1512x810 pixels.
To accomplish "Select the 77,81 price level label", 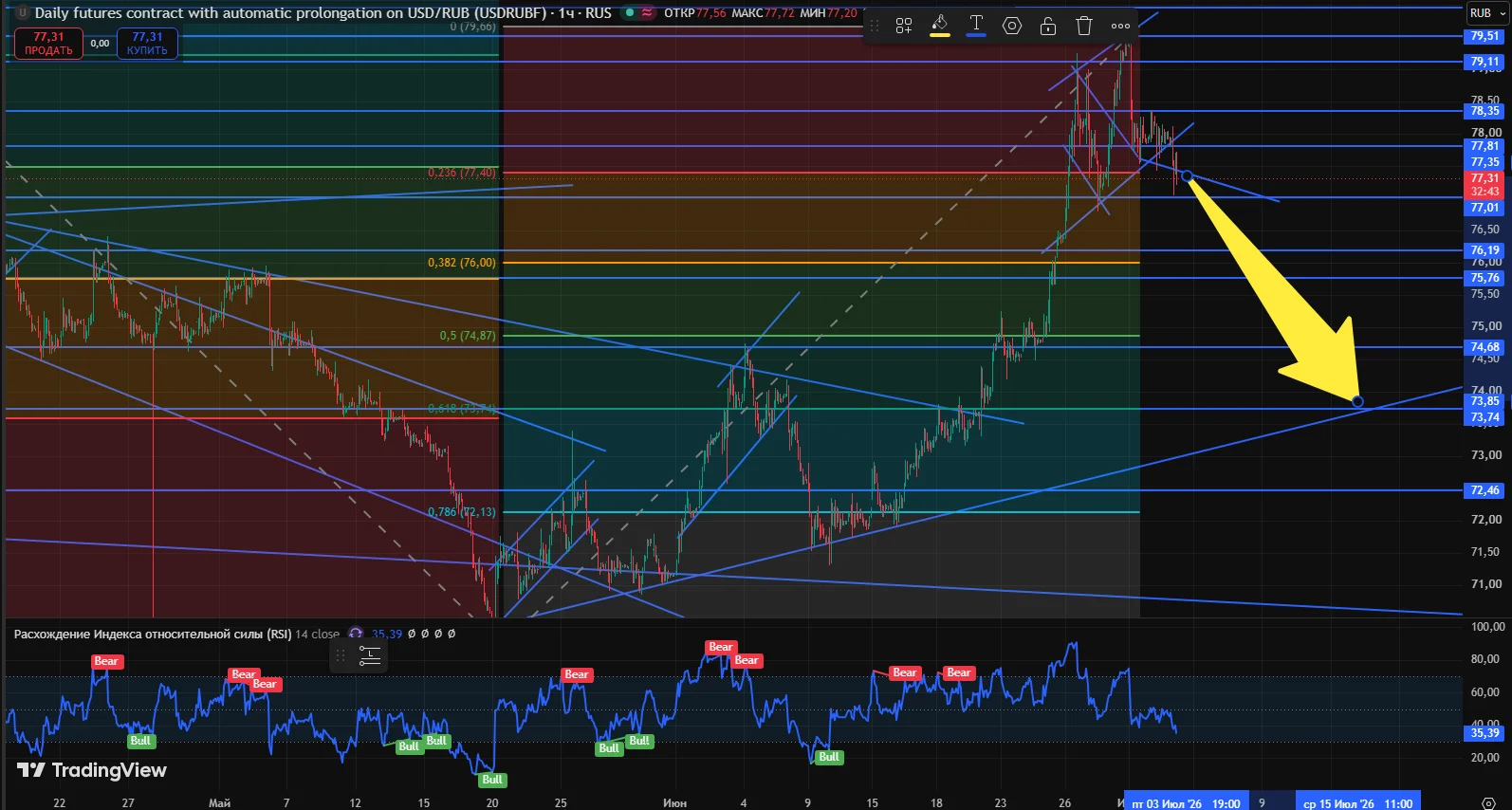I will [x=1485, y=146].
